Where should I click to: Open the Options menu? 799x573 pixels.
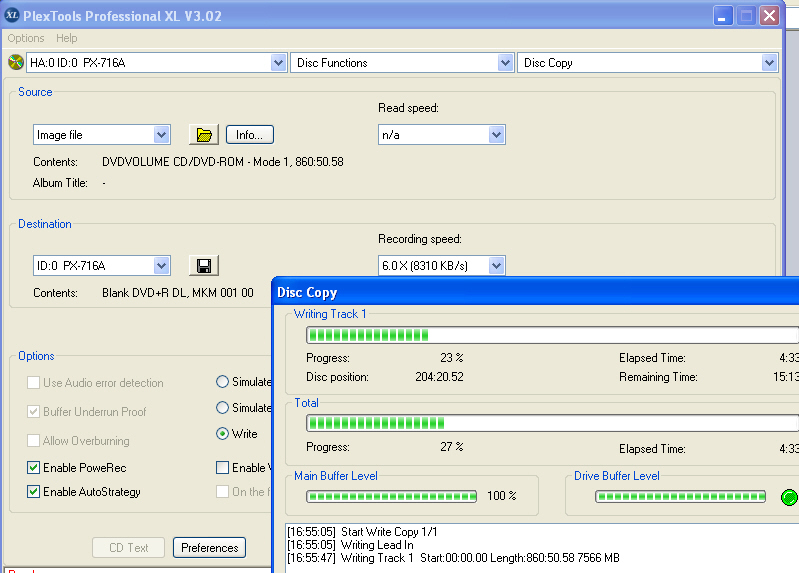pyautogui.click(x=25, y=38)
